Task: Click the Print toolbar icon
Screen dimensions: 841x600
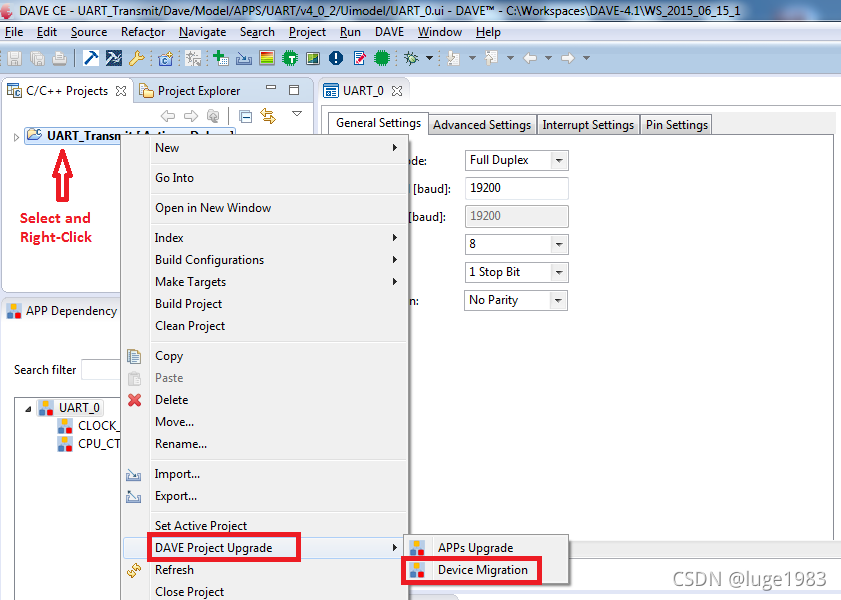Action: 60,58
